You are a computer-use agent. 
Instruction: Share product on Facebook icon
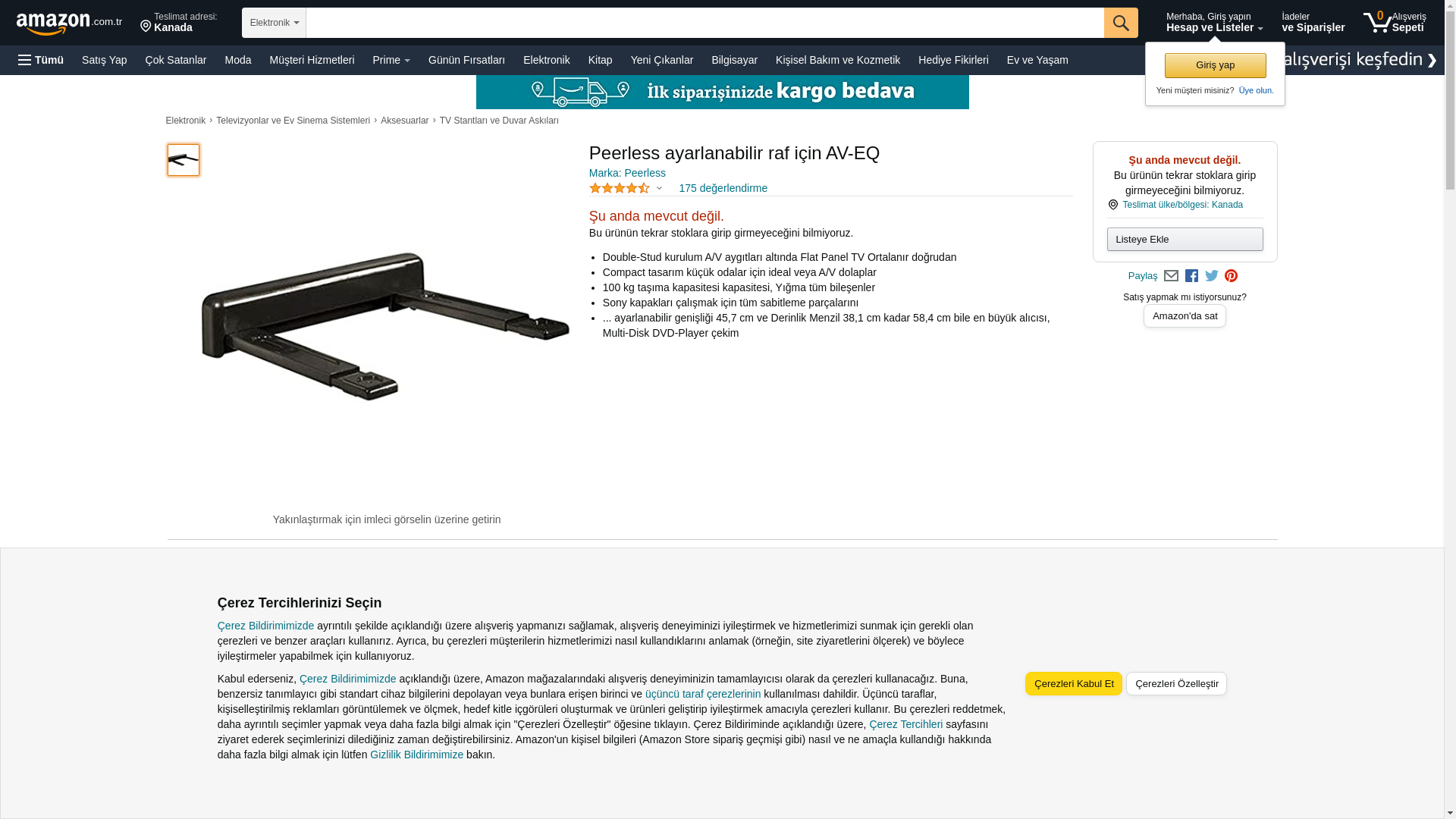tap(1191, 276)
